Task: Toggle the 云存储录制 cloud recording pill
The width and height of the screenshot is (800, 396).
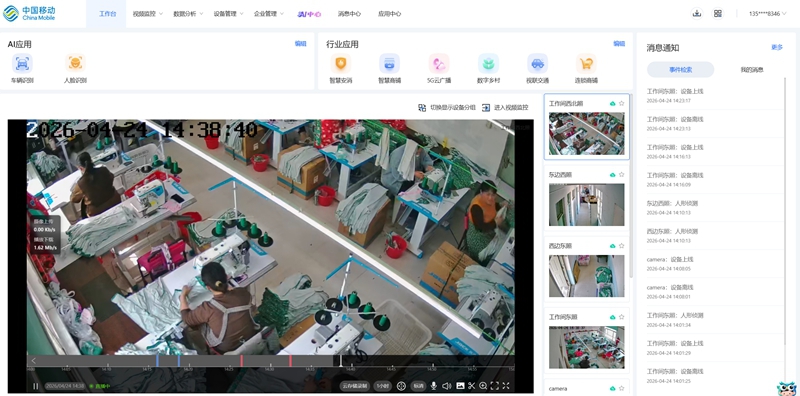Action: [x=355, y=386]
